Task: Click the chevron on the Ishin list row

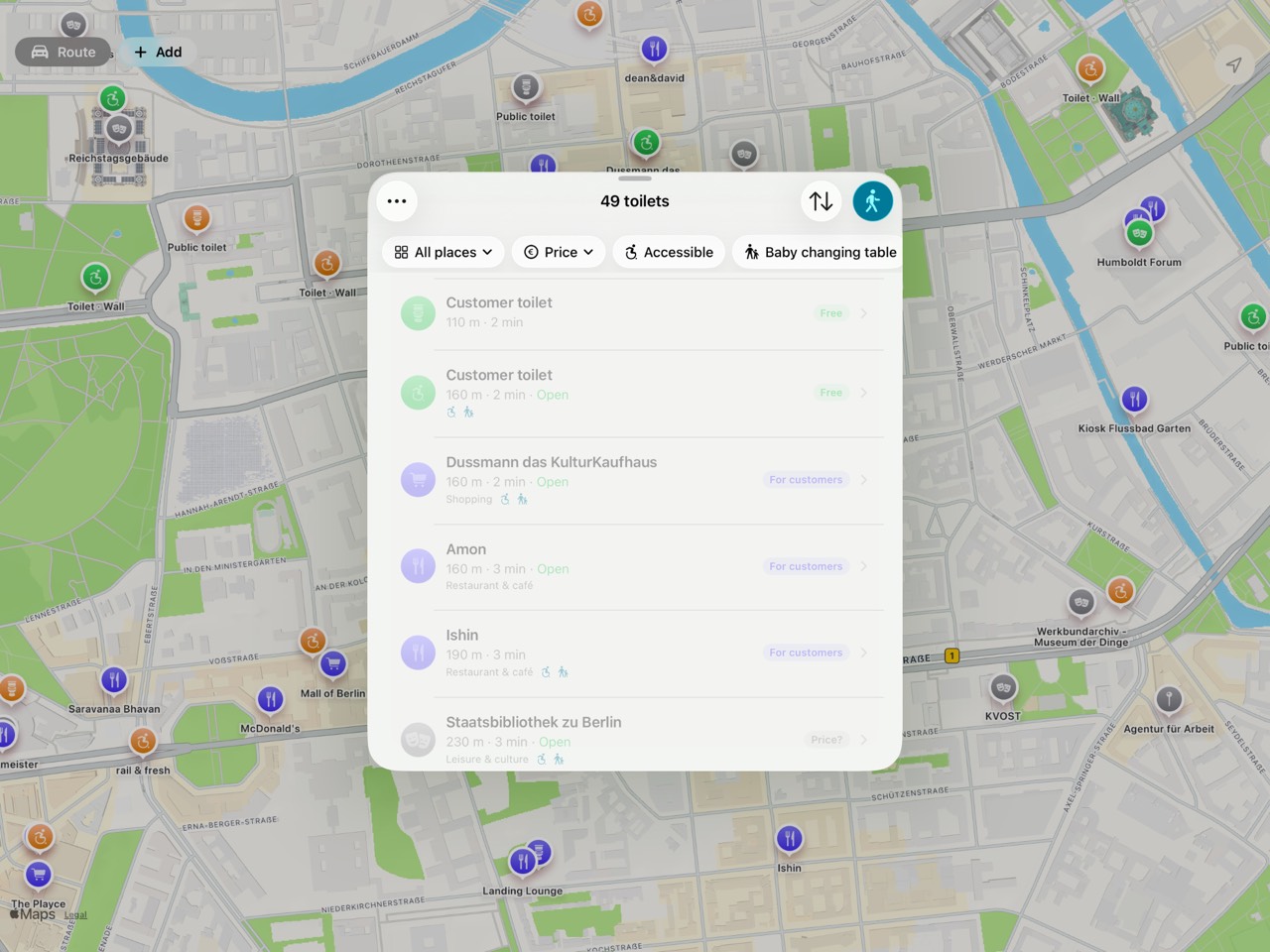Action: [x=864, y=653]
